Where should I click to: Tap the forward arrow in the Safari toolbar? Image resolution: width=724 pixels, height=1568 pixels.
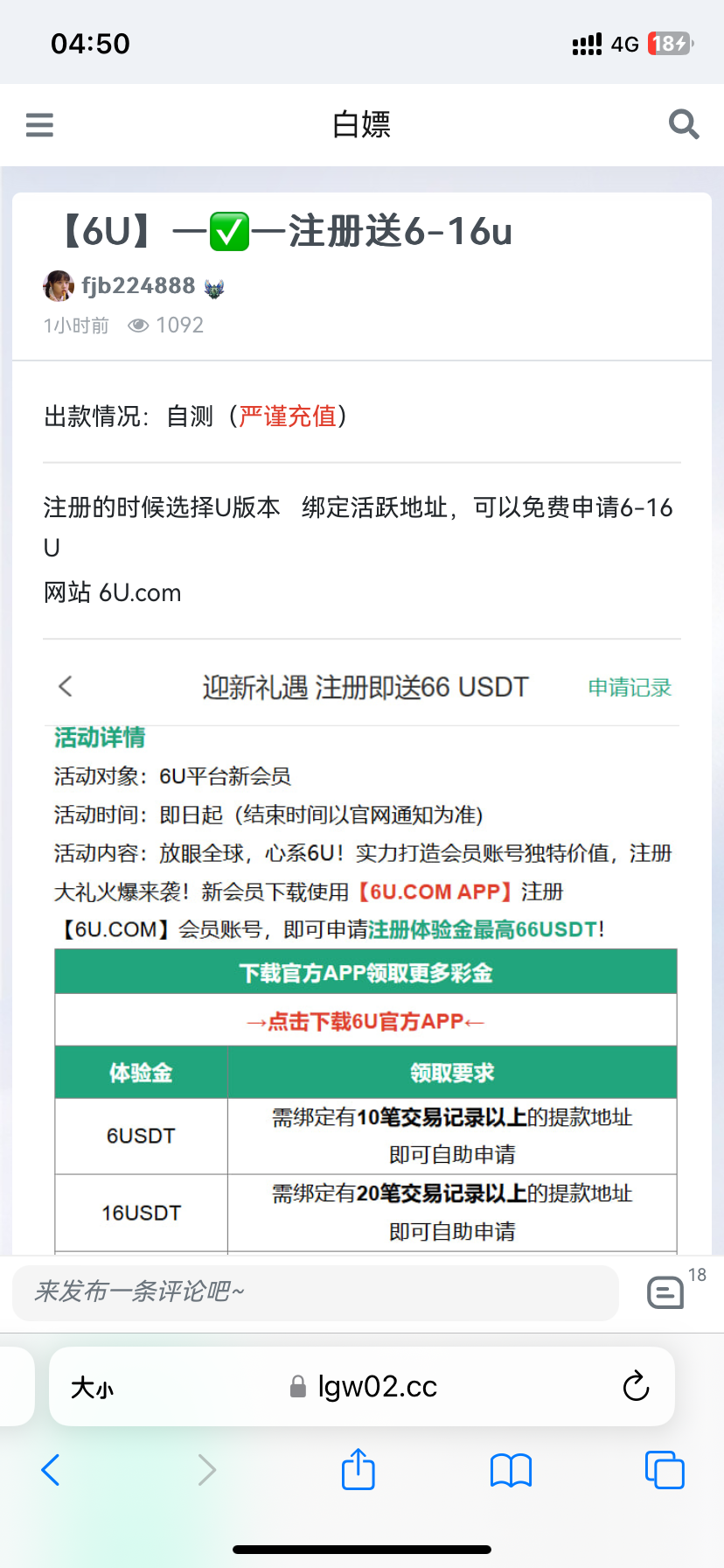[x=206, y=1470]
